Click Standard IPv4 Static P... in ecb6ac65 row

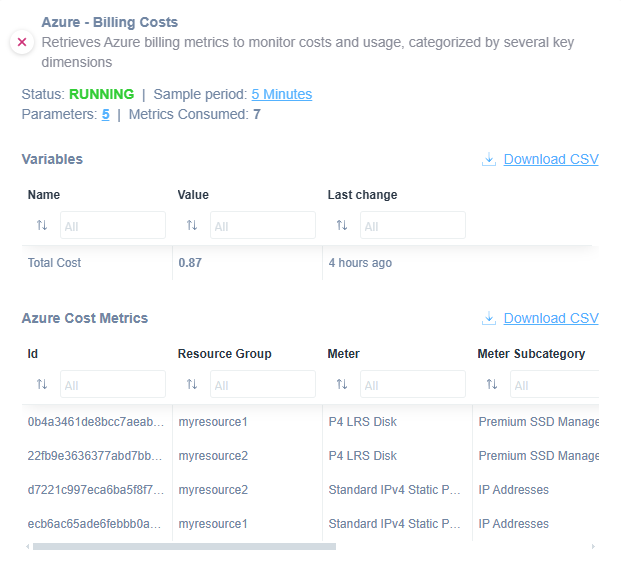point(394,524)
